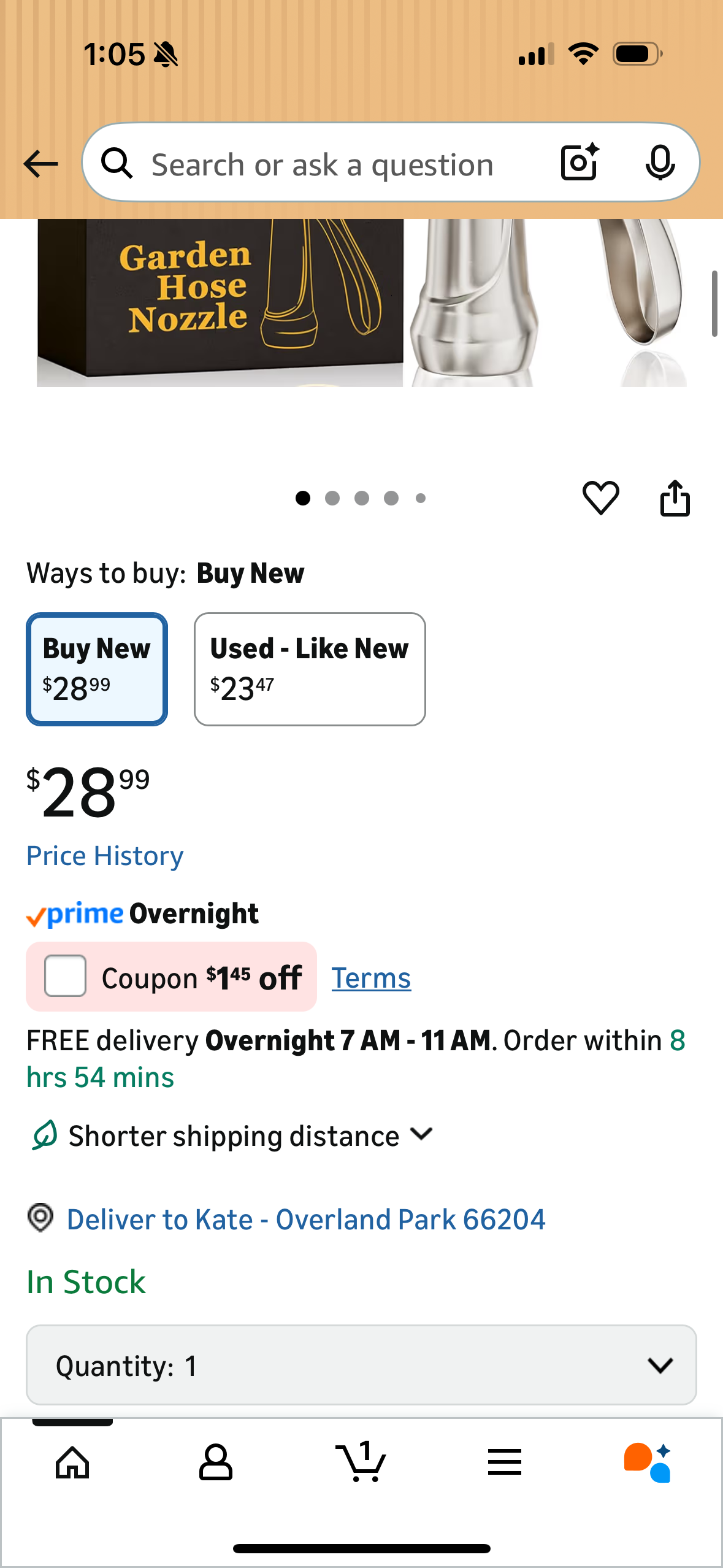Tap the share icon
This screenshot has width=723, height=1568.
675,498
